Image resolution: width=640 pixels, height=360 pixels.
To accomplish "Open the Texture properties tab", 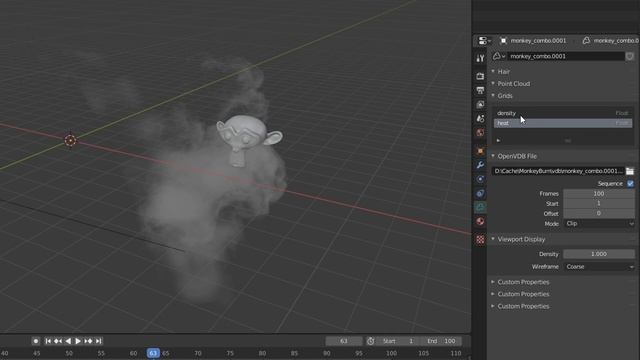I will click(480, 240).
